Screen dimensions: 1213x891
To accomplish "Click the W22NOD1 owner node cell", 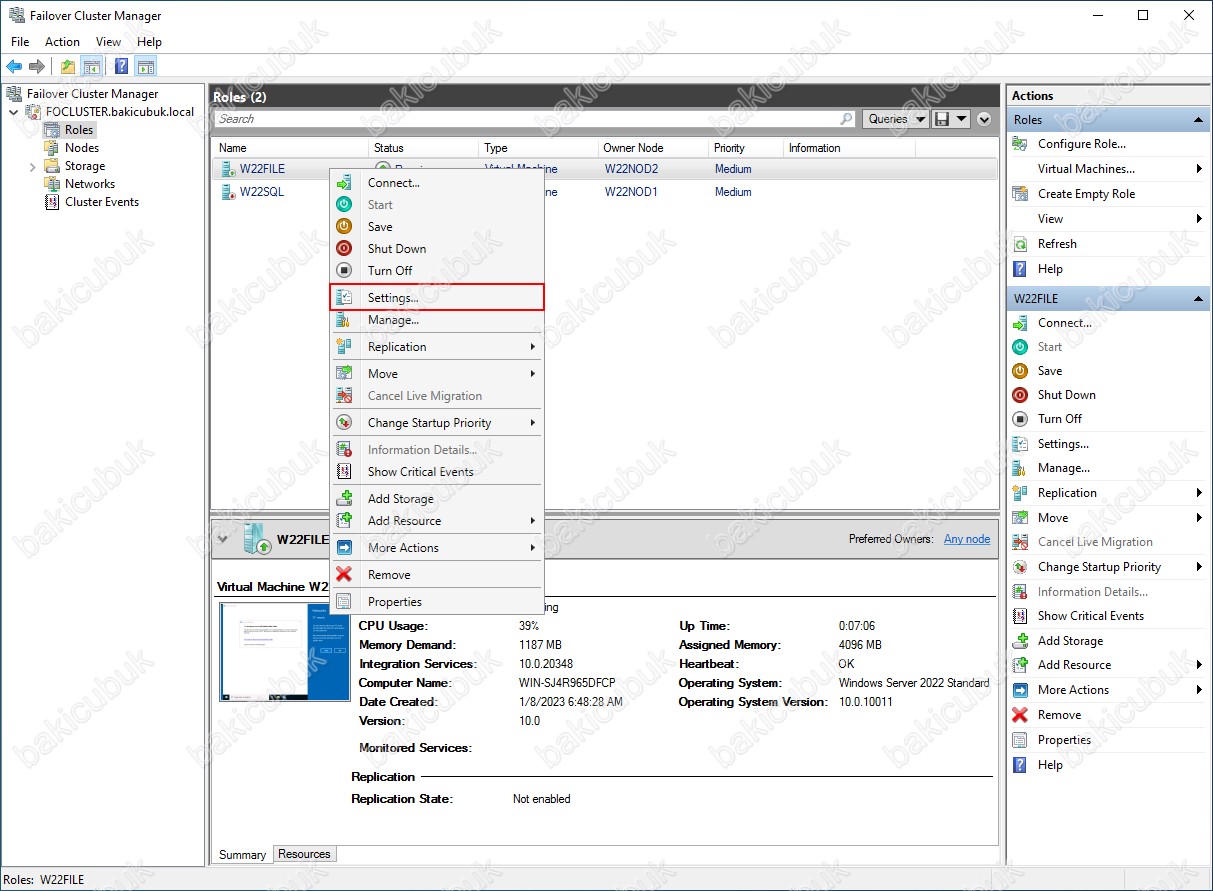I will click(631, 192).
